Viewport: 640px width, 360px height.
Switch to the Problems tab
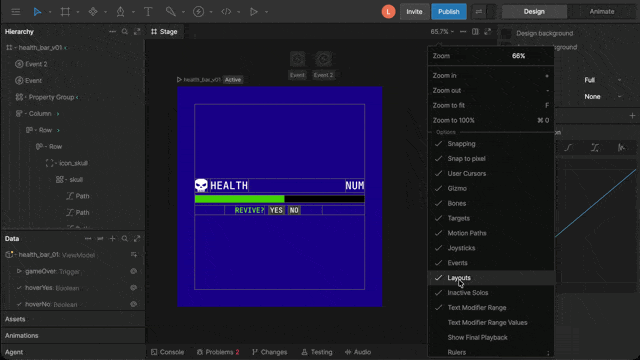[x=218, y=352]
